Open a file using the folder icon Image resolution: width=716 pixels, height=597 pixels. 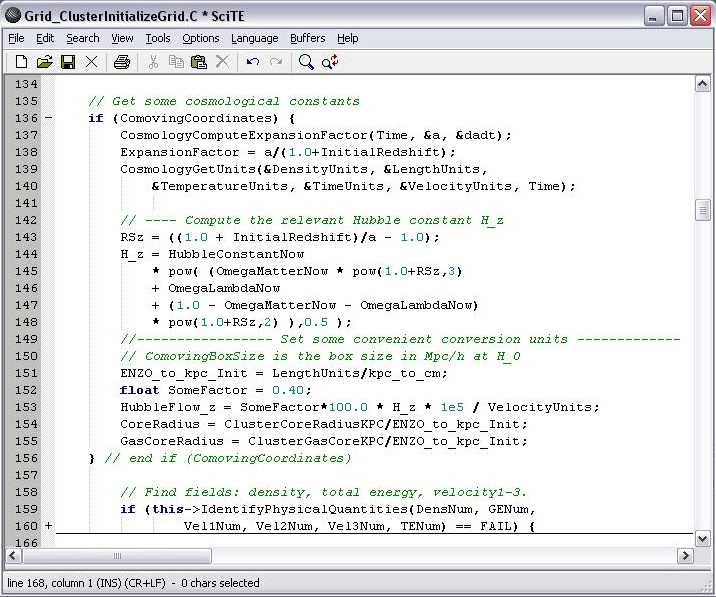pyautogui.click(x=44, y=62)
